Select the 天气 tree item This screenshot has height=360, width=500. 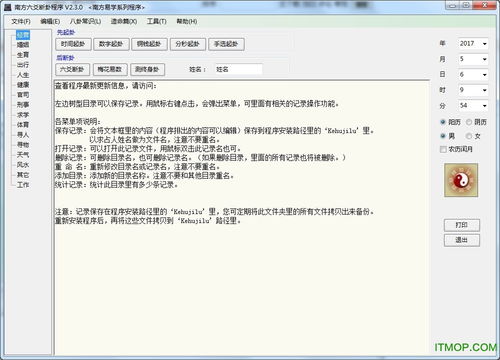pos(23,155)
